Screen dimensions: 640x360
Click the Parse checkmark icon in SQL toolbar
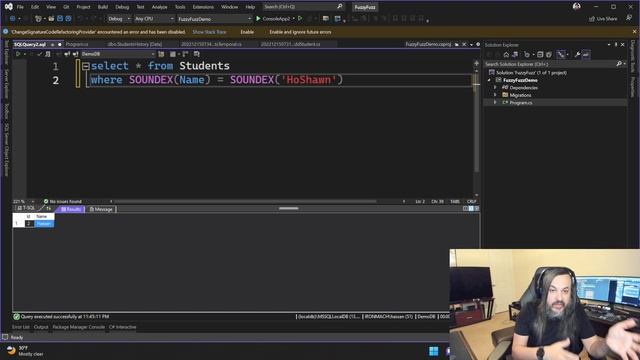point(40,54)
